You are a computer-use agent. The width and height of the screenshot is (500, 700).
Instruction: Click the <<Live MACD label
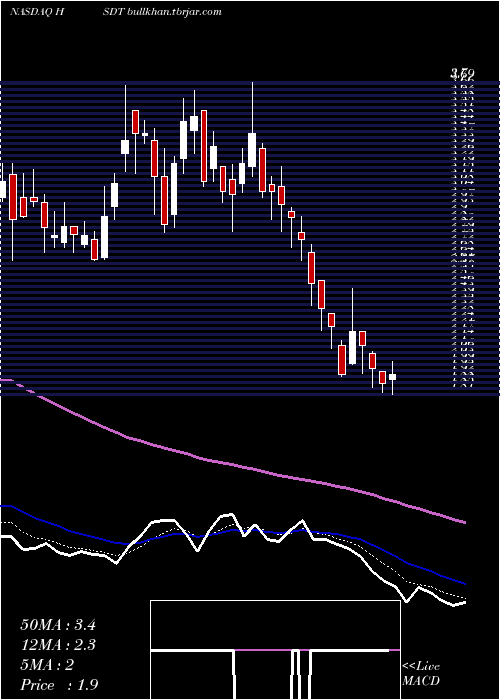[x=421, y=674]
